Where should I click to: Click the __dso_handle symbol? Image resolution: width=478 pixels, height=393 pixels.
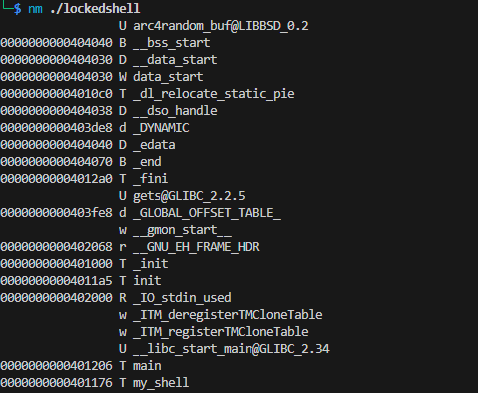[175, 111]
